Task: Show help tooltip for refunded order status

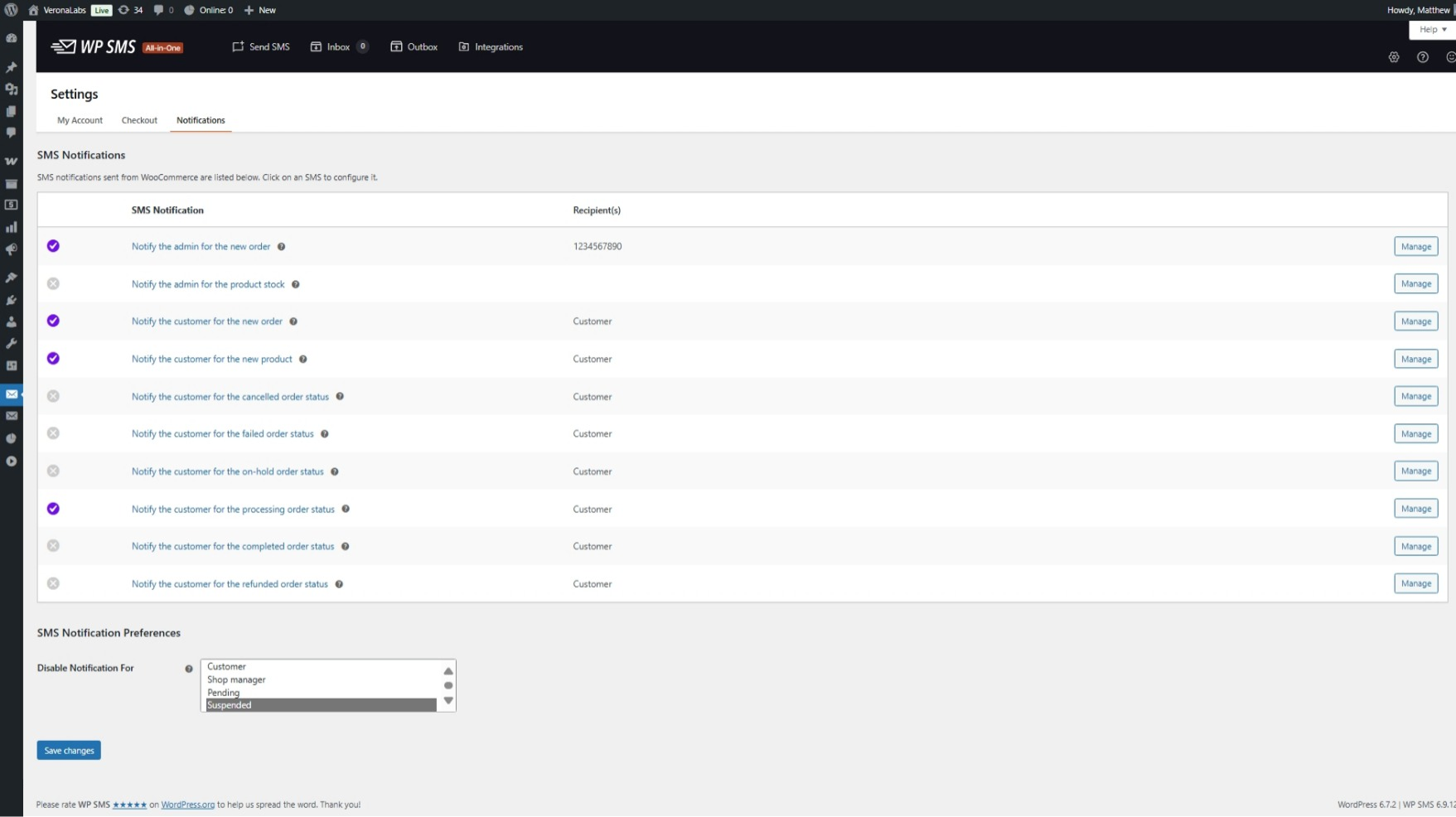Action: coord(339,584)
